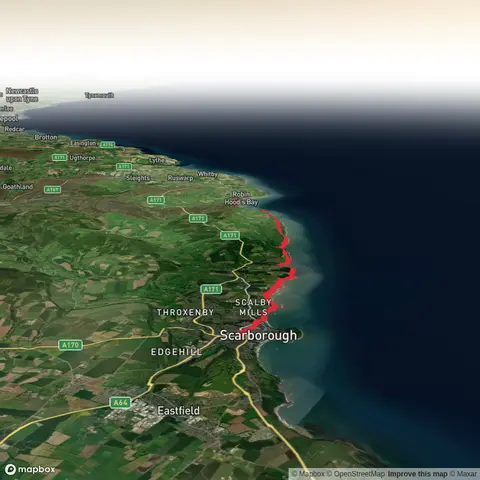Open the © Mapbox attribution link

pos(308,474)
